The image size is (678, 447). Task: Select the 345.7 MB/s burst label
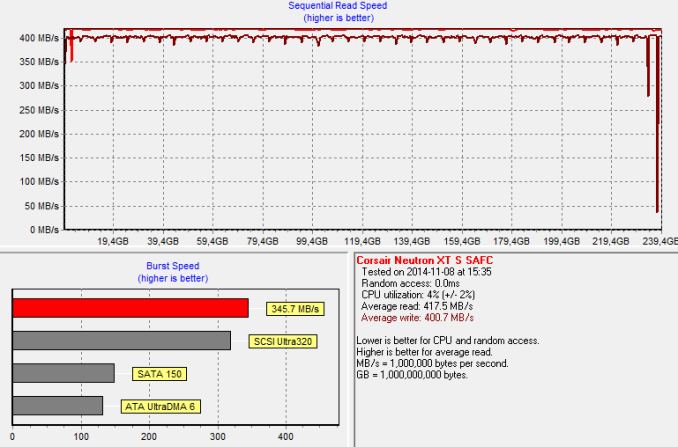293,309
